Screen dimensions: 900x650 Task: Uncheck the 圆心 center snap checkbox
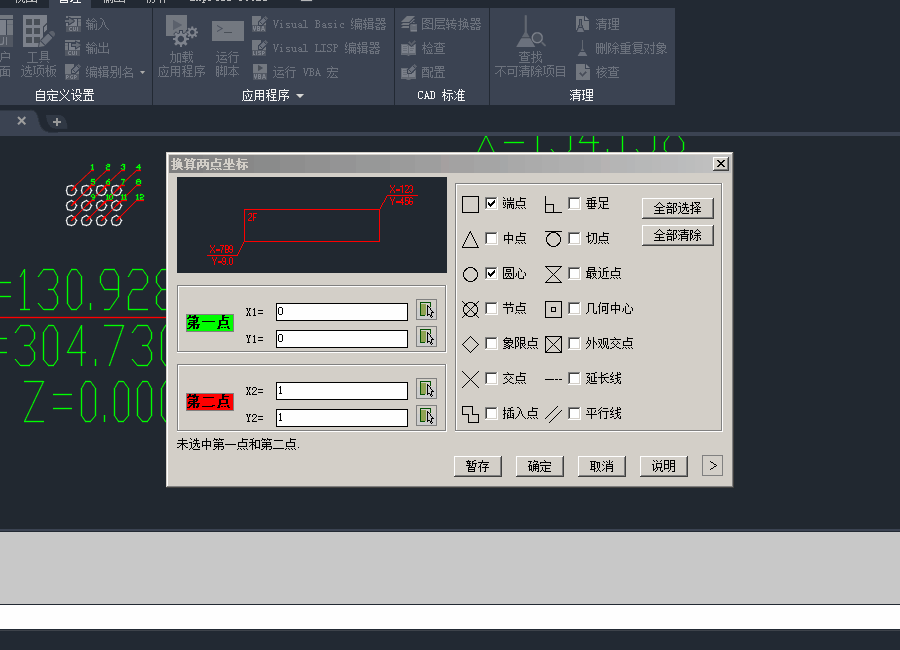(491, 273)
